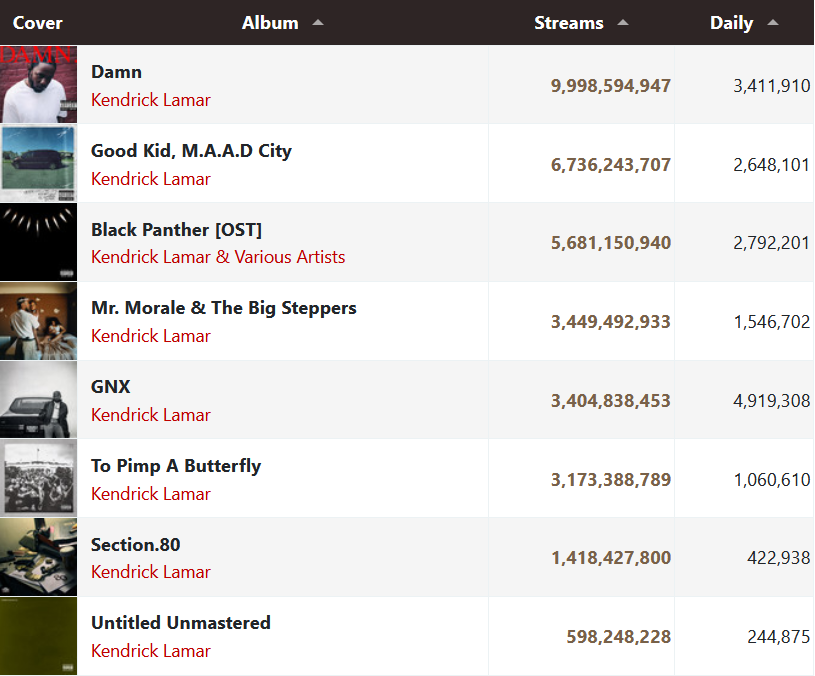Click the GNX album cover image
This screenshot has height=676, width=815.
point(38,400)
